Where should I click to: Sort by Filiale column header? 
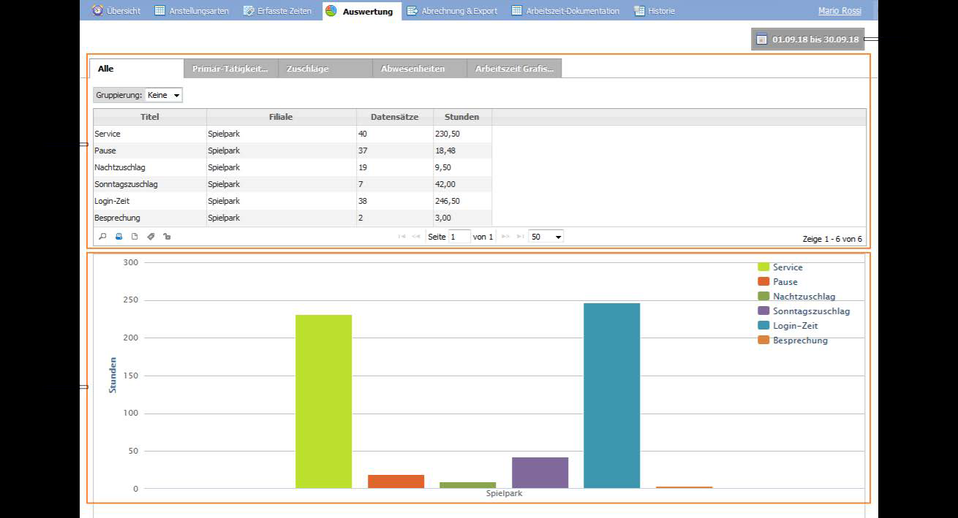[281, 117]
